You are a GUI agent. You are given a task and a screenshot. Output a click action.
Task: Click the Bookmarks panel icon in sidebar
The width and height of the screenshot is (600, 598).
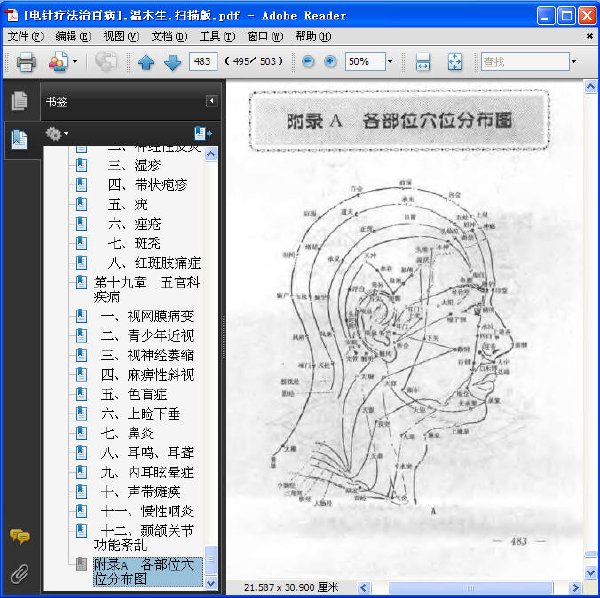(x=20, y=140)
